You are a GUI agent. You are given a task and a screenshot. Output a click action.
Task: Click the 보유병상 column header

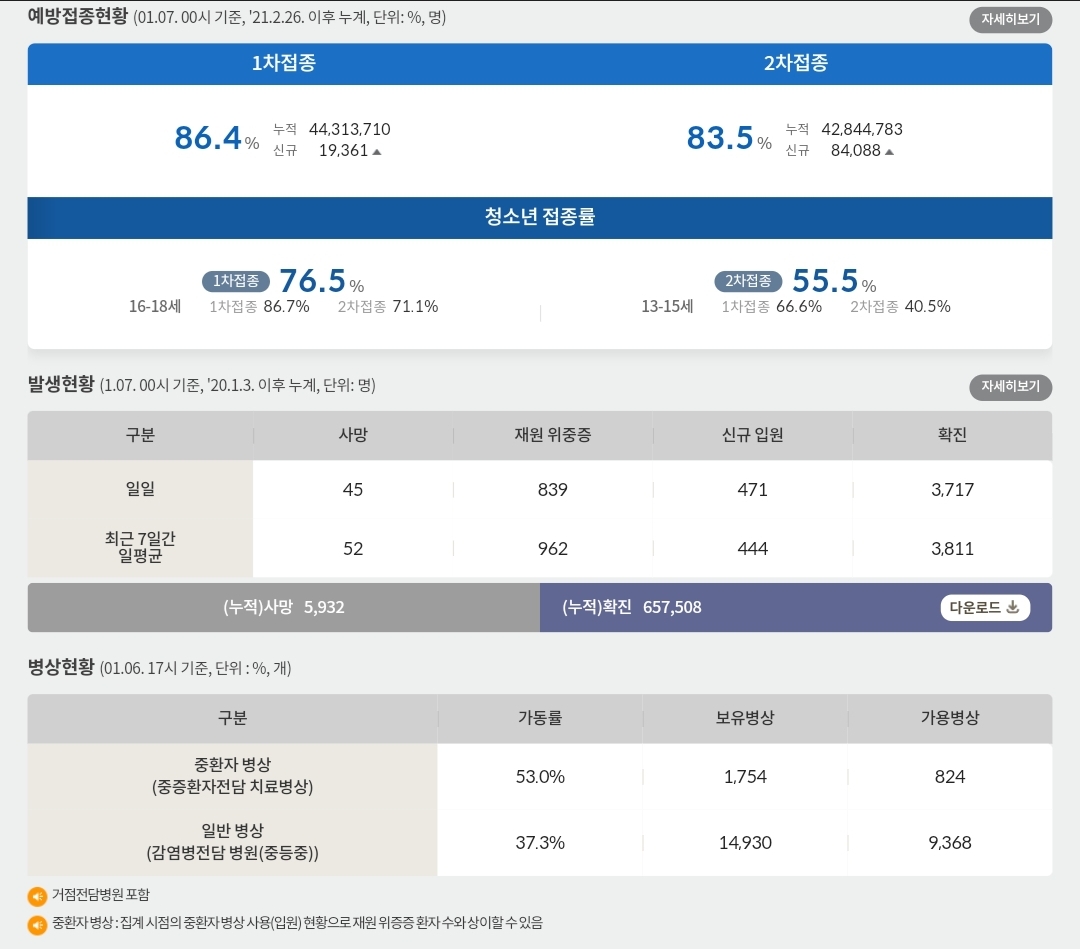coord(745,718)
